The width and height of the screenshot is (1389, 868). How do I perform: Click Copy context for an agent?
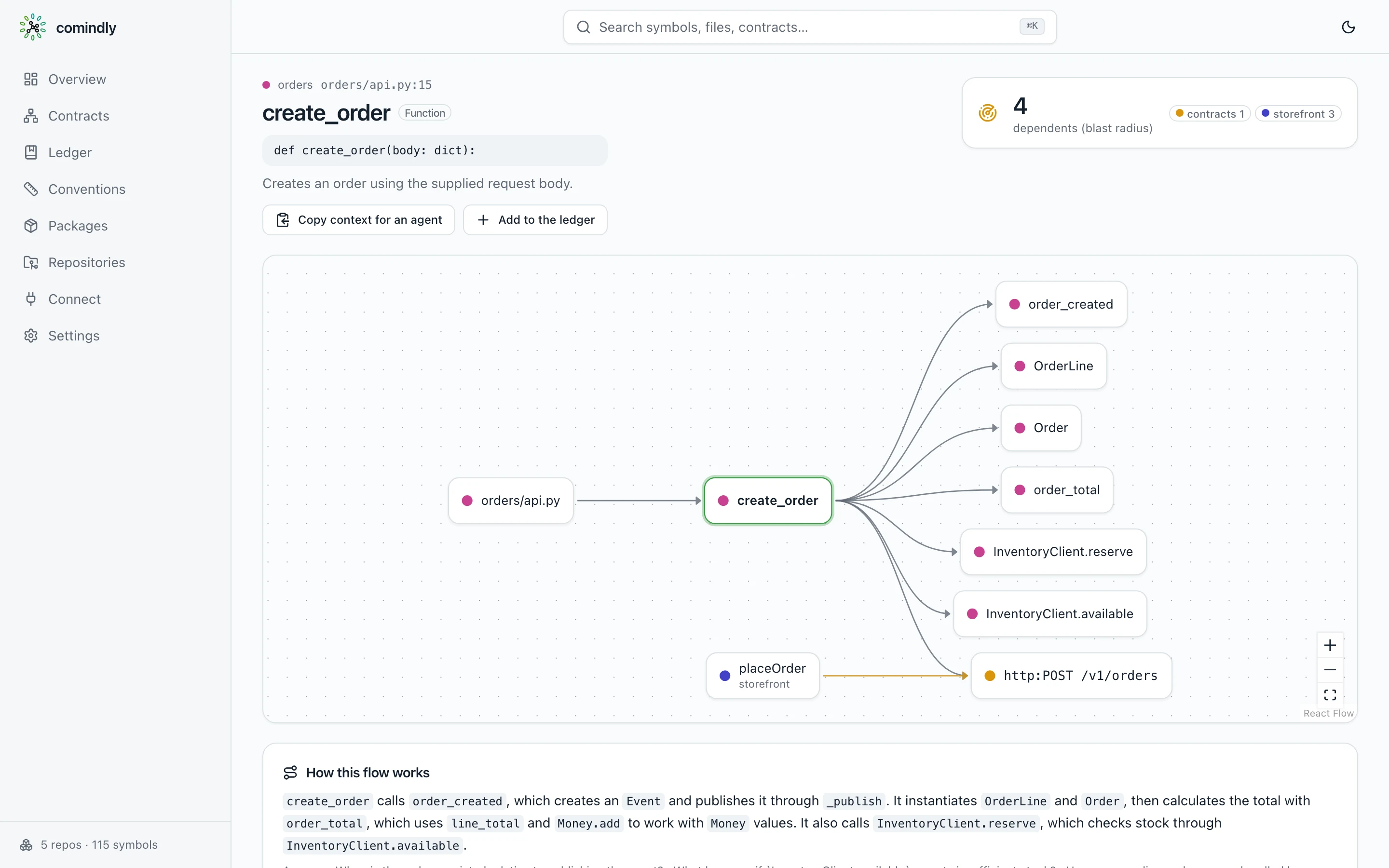click(x=359, y=220)
